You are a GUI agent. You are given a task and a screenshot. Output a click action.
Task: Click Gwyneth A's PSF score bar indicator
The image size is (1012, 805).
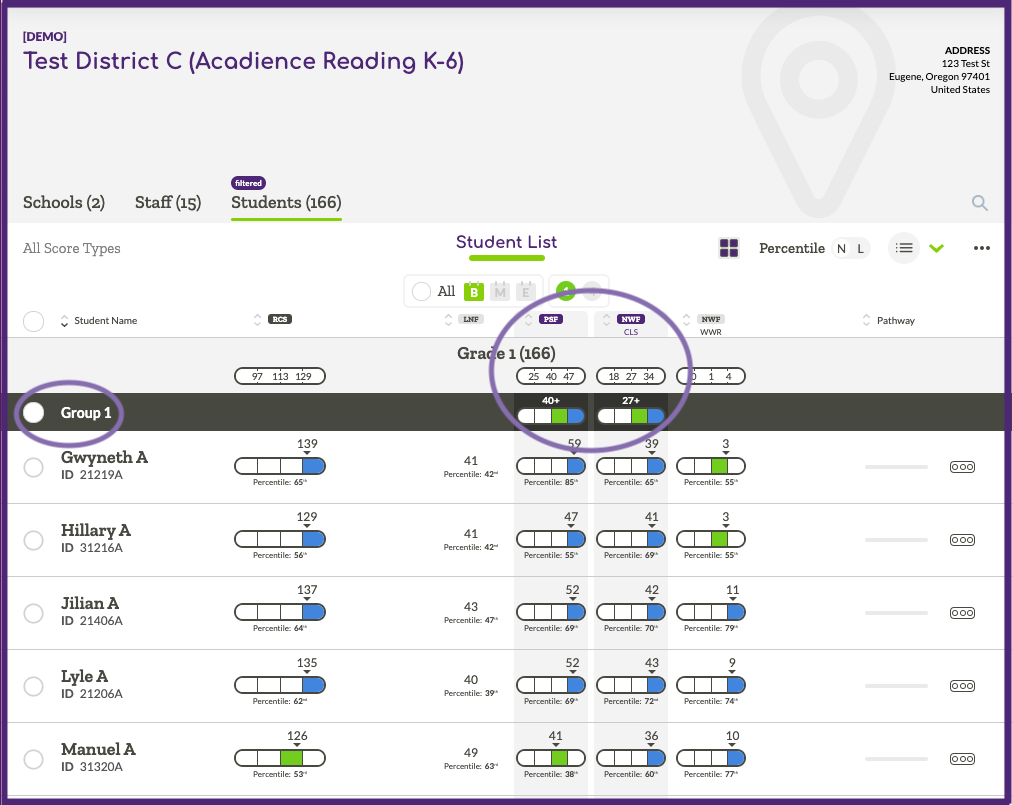550,466
